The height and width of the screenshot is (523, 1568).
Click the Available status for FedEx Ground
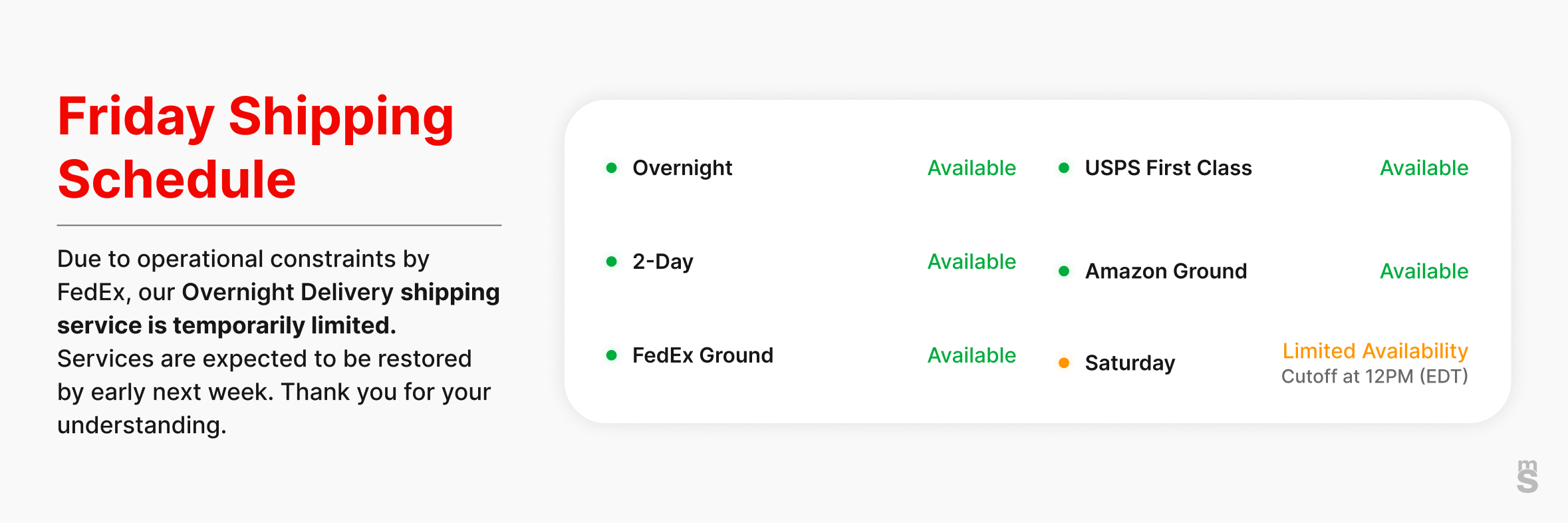(972, 355)
